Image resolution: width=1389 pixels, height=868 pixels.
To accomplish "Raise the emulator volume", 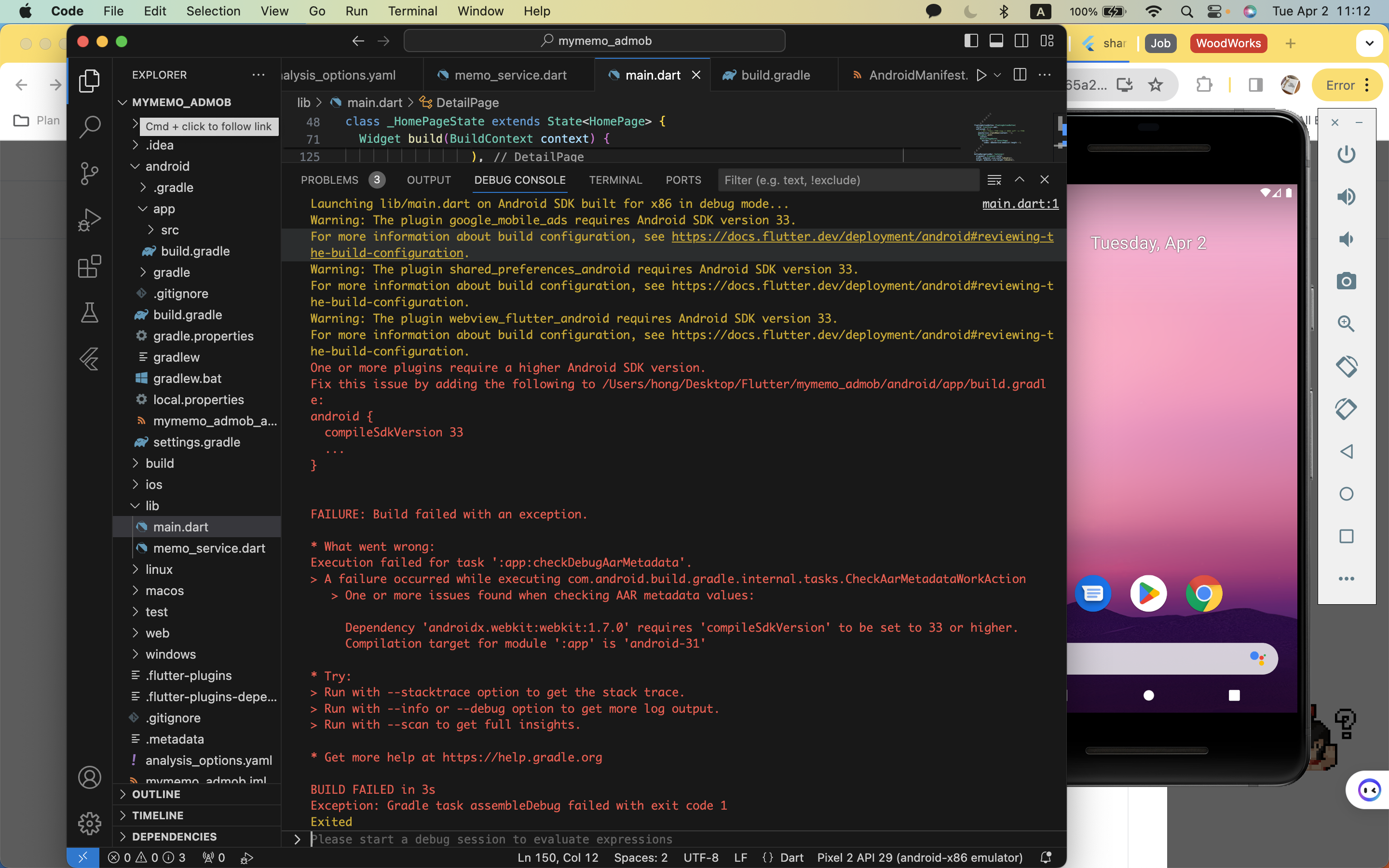I will point(1346,197).
